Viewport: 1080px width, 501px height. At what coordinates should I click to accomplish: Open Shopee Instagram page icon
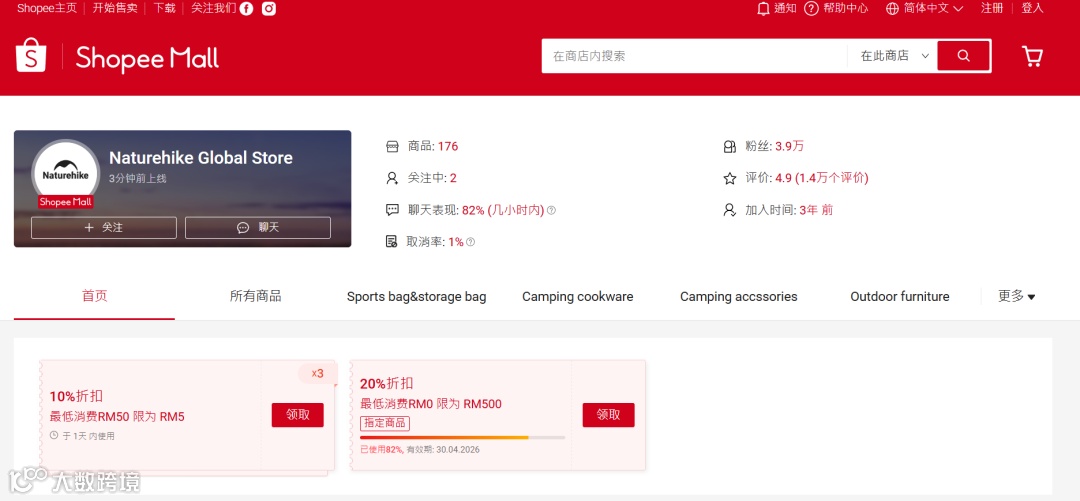[269, 8]
